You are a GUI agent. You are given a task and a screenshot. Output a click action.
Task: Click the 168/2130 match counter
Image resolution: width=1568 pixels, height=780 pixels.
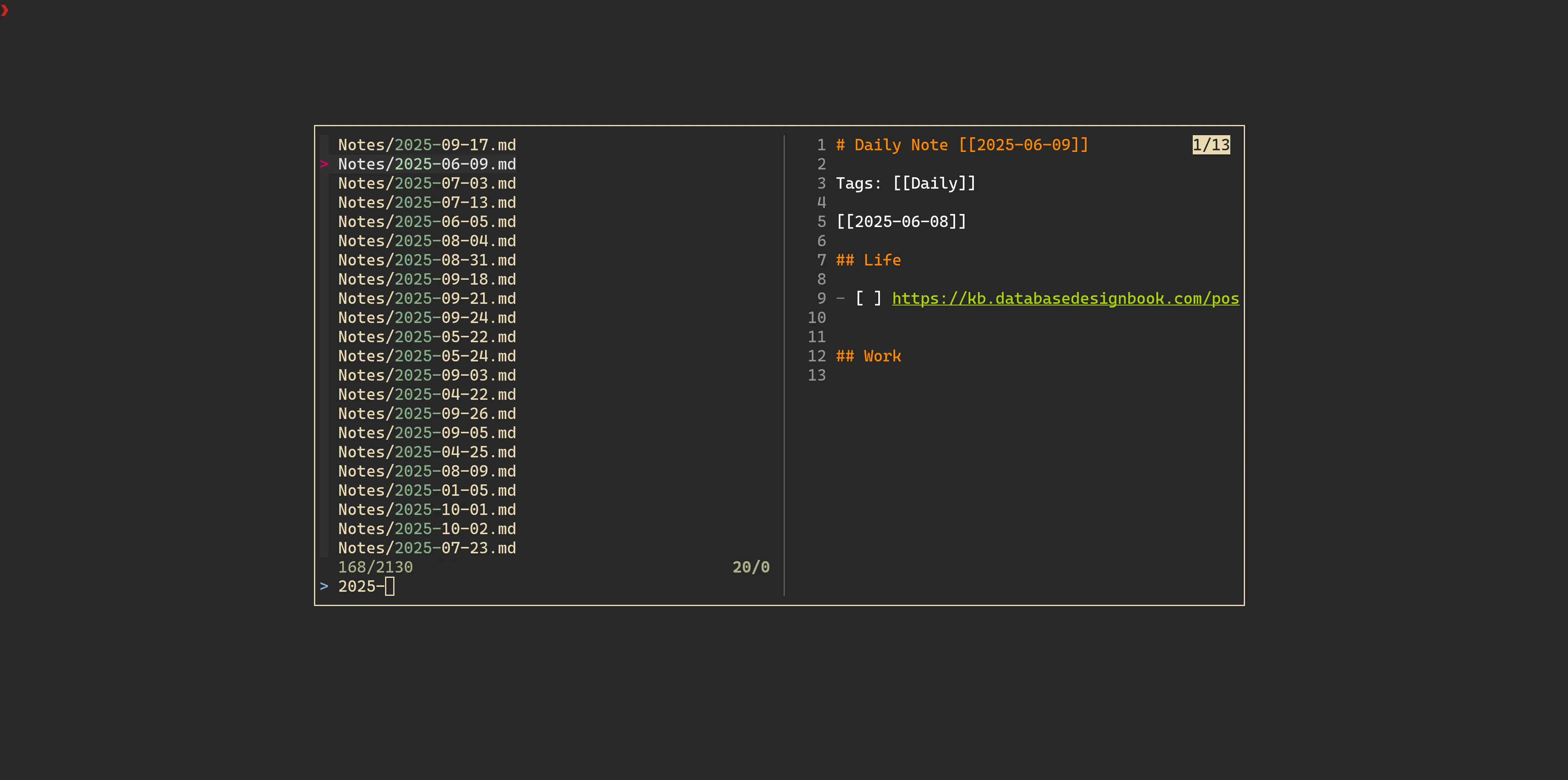[x=375, y=568]
